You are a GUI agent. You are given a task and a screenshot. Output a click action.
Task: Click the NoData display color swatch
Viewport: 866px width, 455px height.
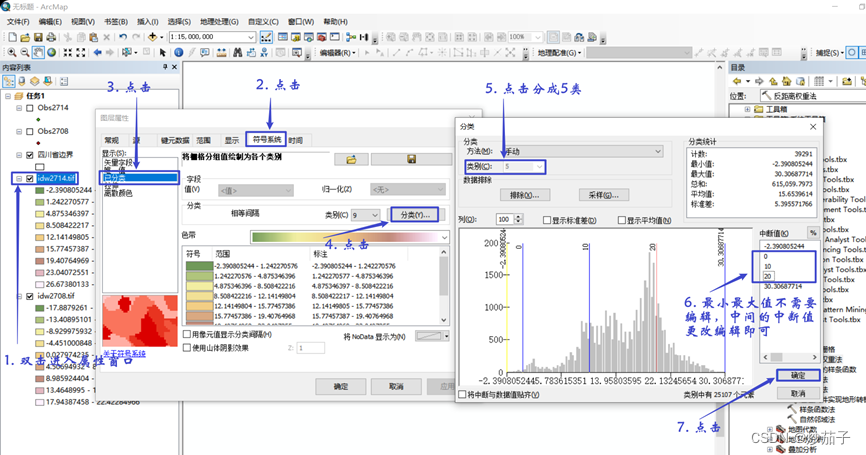pos(430,336)
